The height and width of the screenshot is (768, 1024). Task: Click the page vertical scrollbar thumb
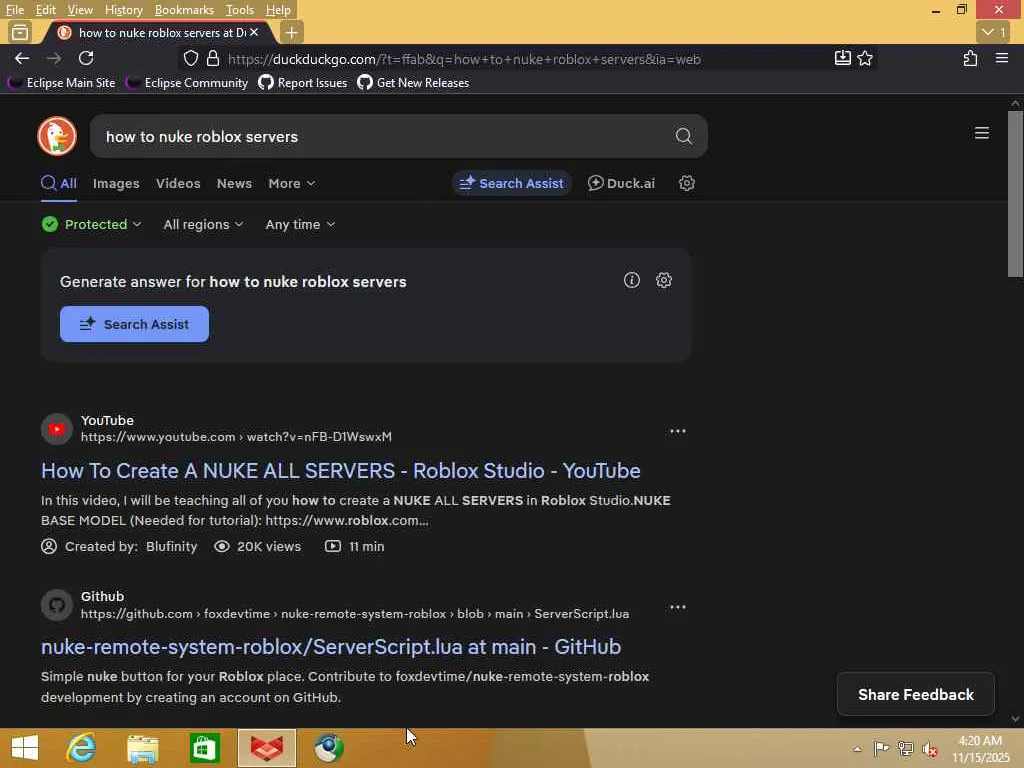[x=1015, y=194]
